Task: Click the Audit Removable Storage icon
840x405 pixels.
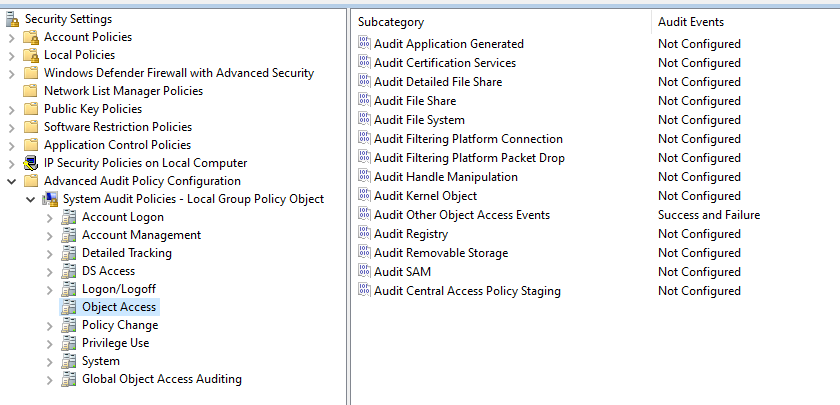Action: point(364,253)
